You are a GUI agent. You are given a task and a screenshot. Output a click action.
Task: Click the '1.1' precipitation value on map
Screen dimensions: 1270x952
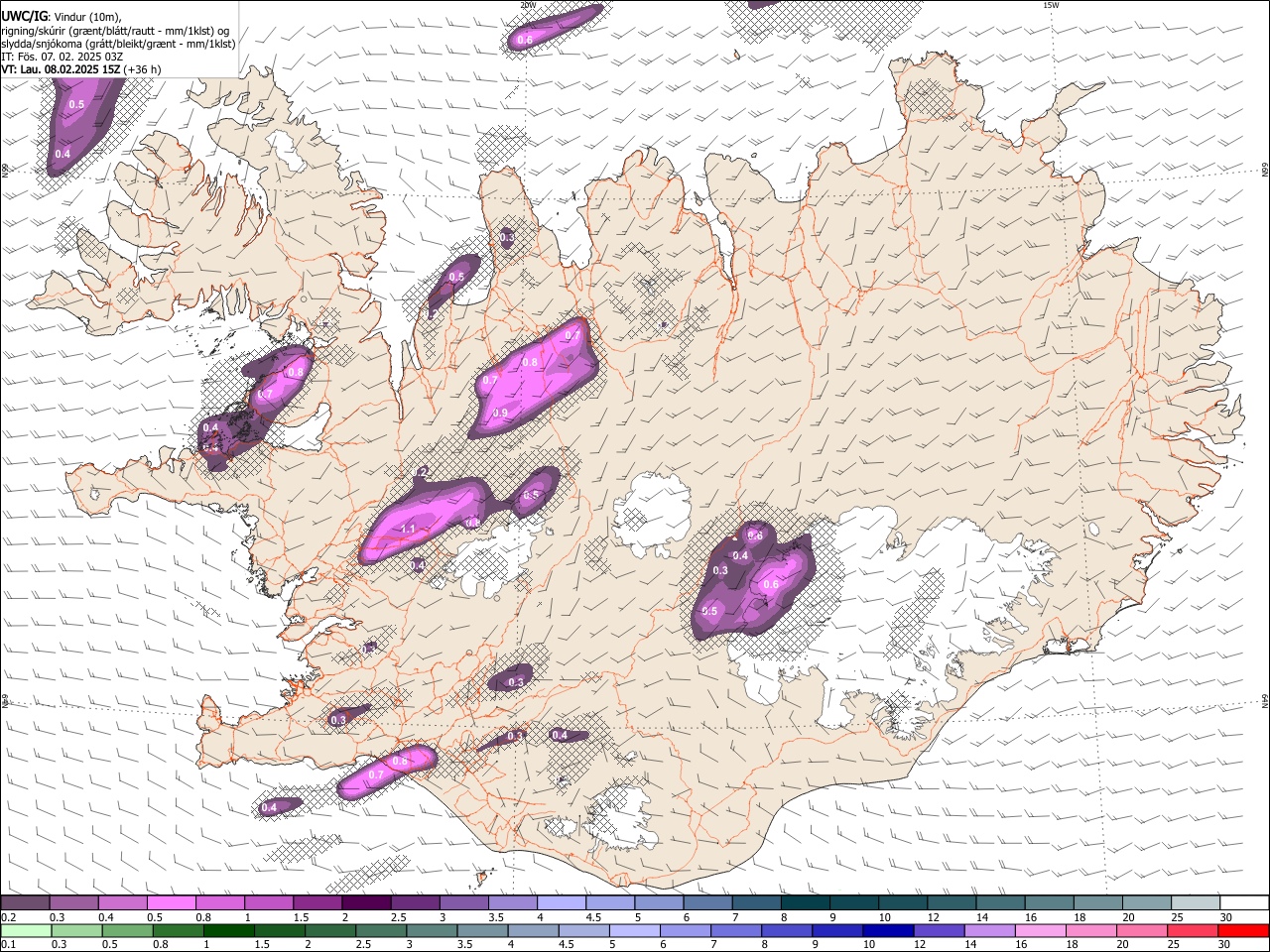(x=408, y=530)
